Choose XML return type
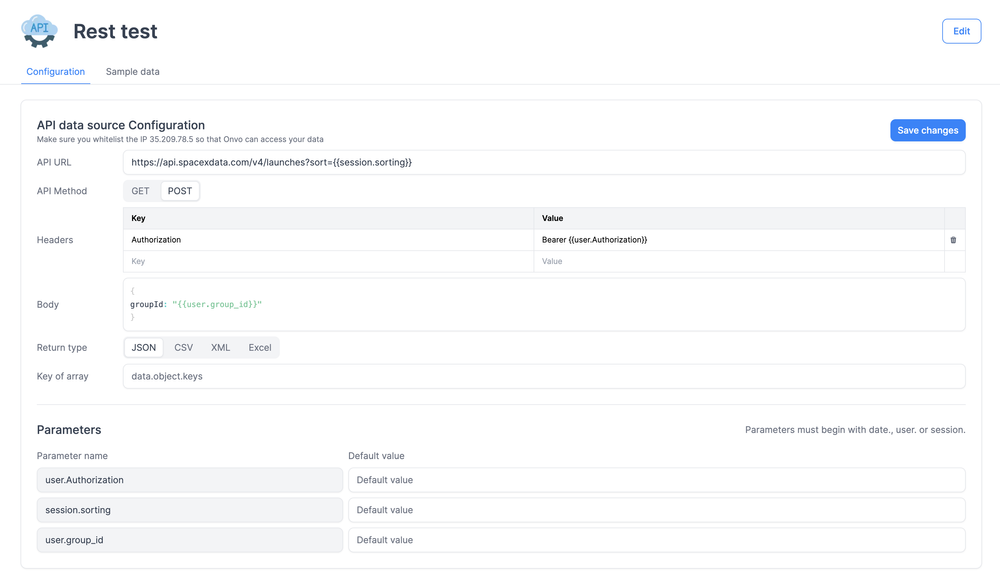The image size is (1000, 575). (x=220, y=348)
